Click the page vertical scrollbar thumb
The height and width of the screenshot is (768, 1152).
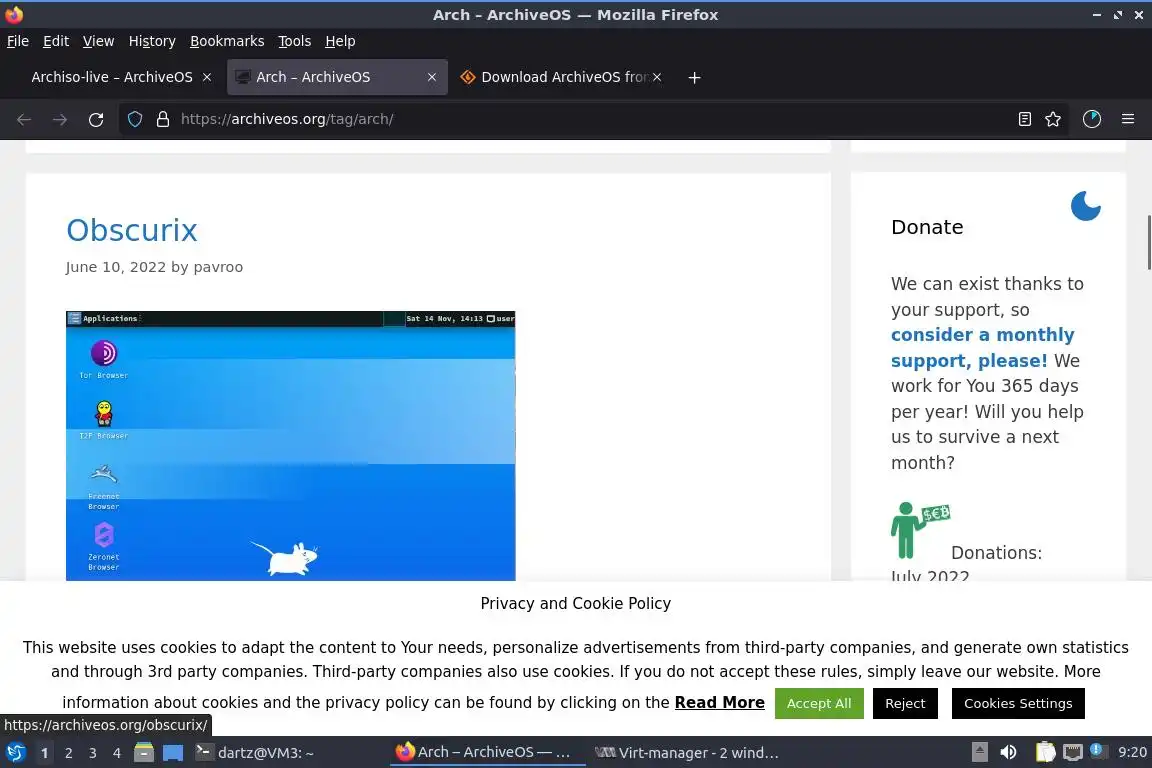click(x=1148, y=243)
